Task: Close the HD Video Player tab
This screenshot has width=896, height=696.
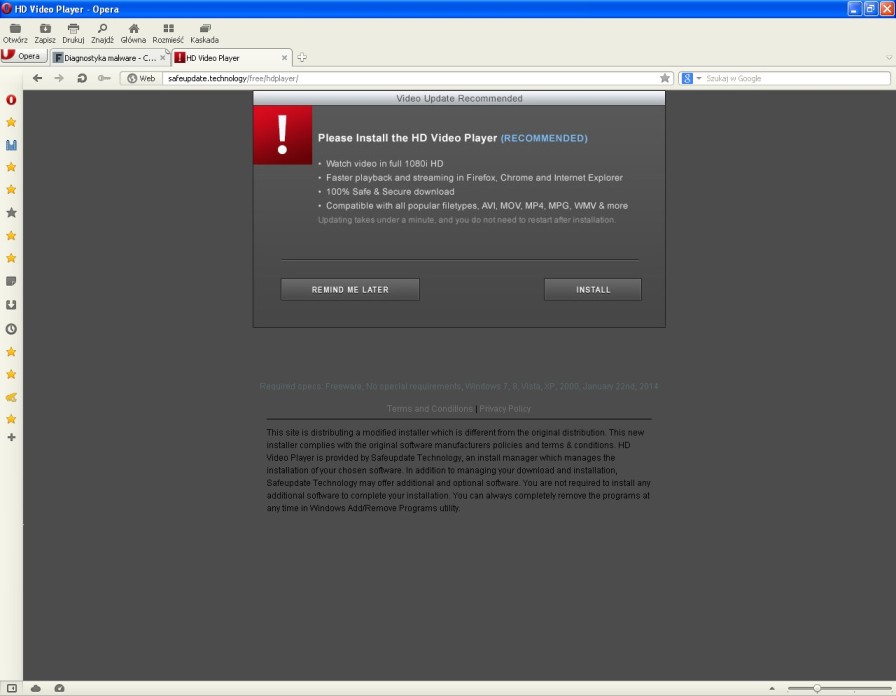Action: point(284,58)
